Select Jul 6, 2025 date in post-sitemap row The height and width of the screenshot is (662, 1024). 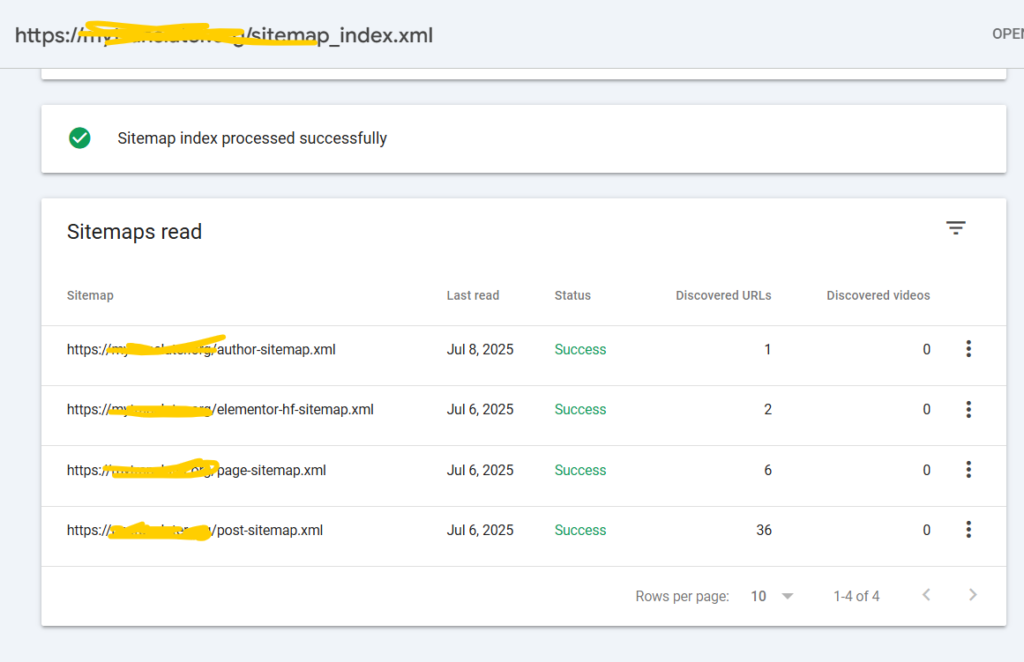(x=480, y=530)
